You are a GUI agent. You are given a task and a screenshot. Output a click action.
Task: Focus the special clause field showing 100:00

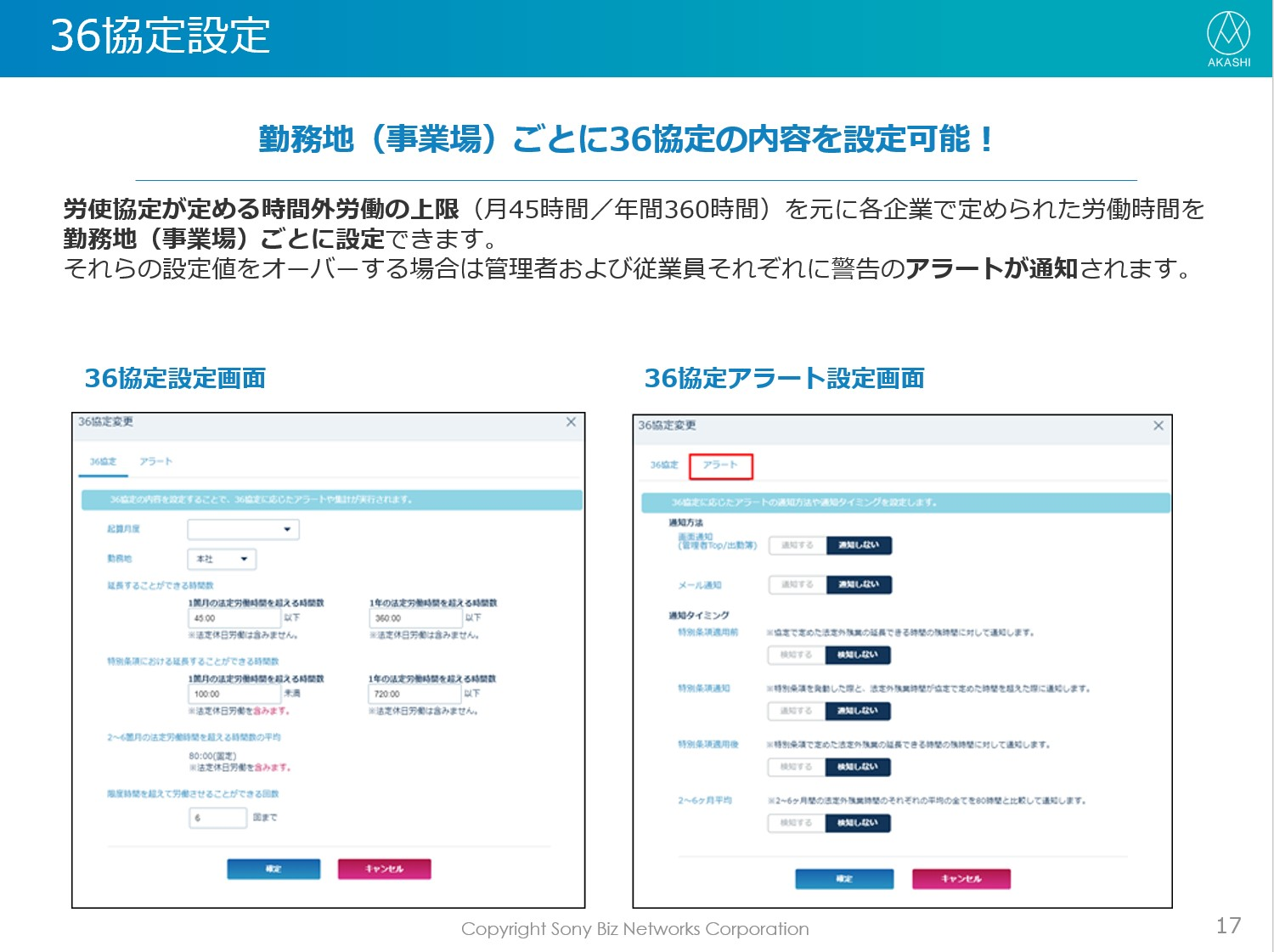coord(234,694)
